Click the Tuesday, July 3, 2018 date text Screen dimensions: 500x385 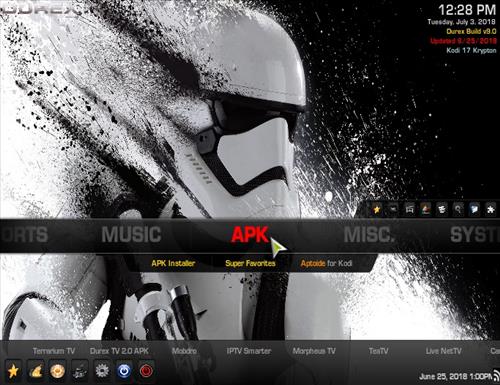(x=462, y=22)
